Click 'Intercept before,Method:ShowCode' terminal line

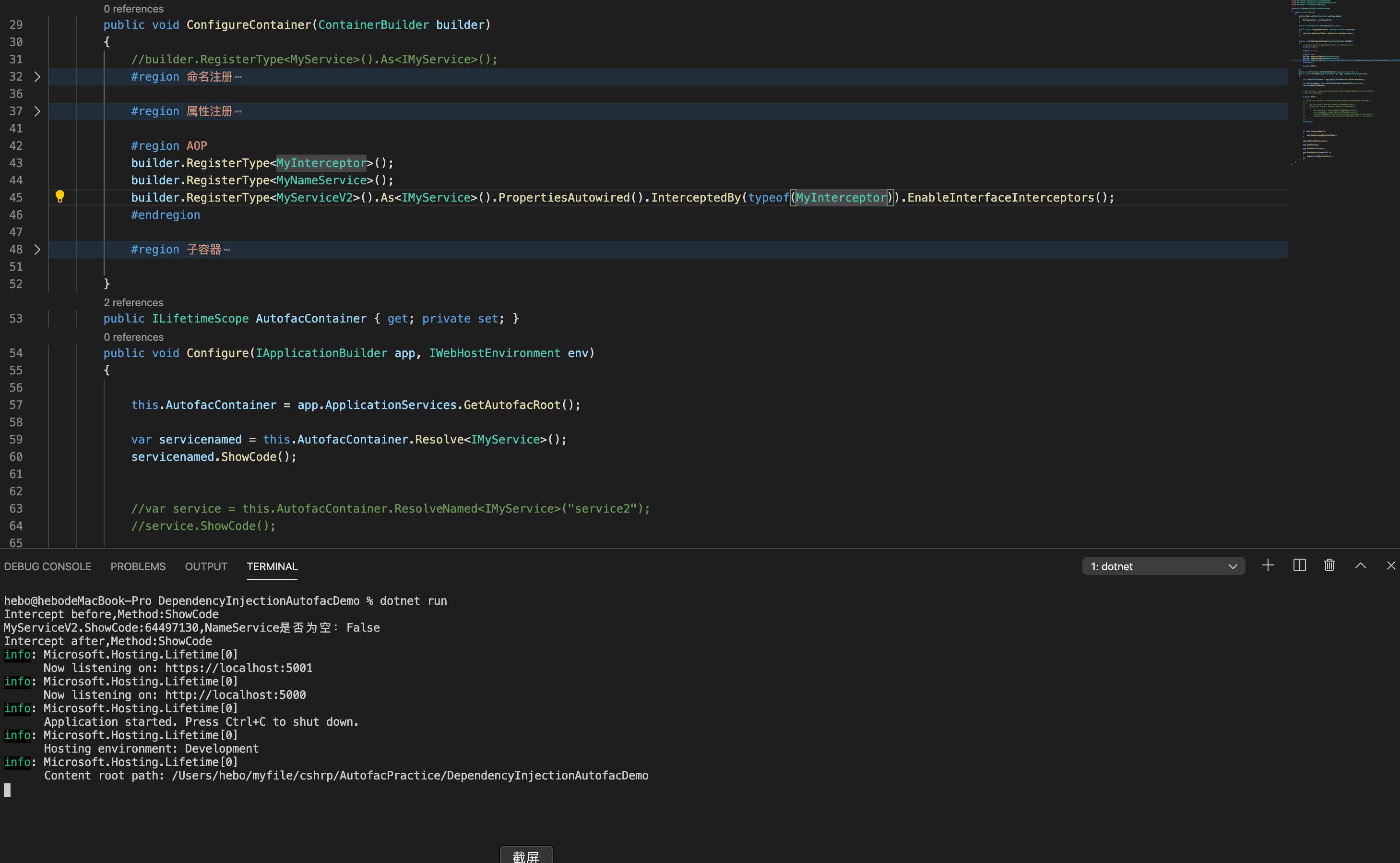coord(111,614)
